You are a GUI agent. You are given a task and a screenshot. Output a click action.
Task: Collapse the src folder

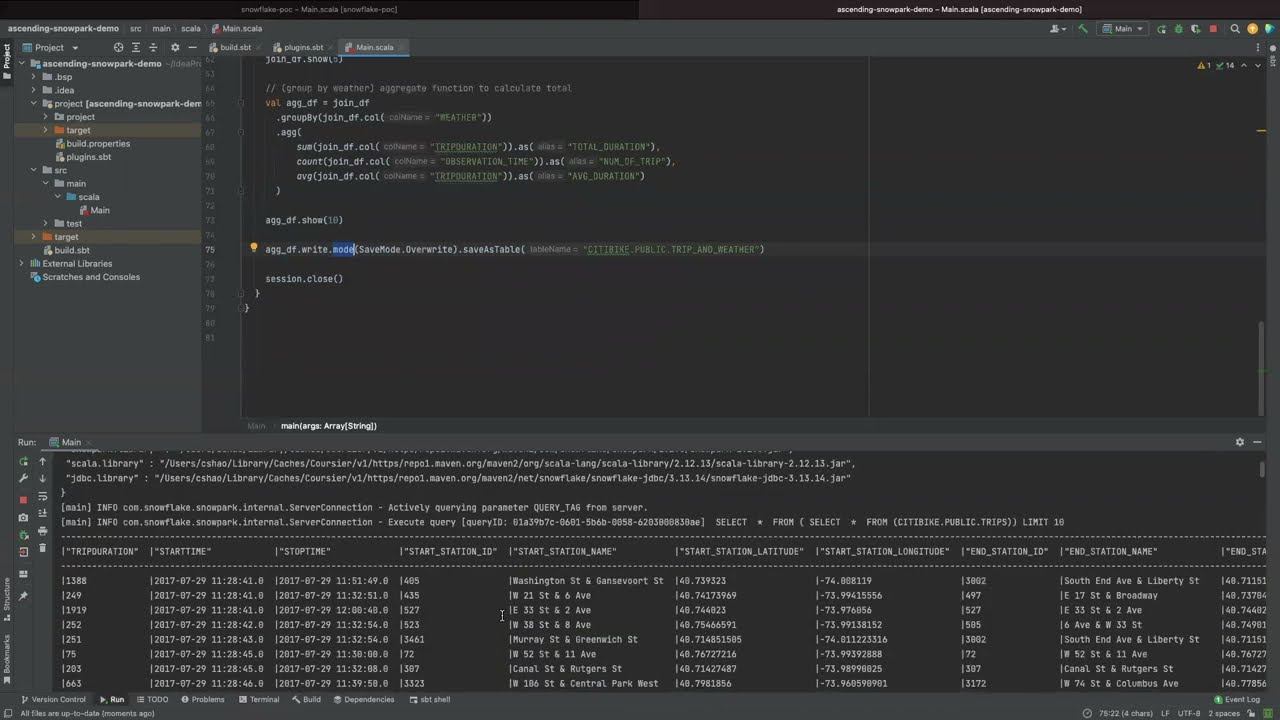[33, 170]
